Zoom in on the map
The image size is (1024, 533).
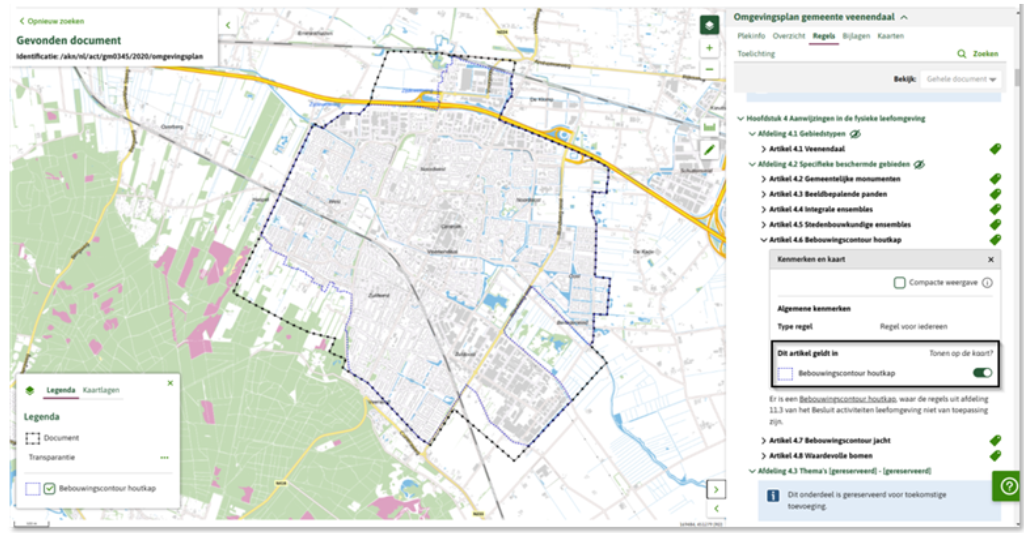click(709, 48)
